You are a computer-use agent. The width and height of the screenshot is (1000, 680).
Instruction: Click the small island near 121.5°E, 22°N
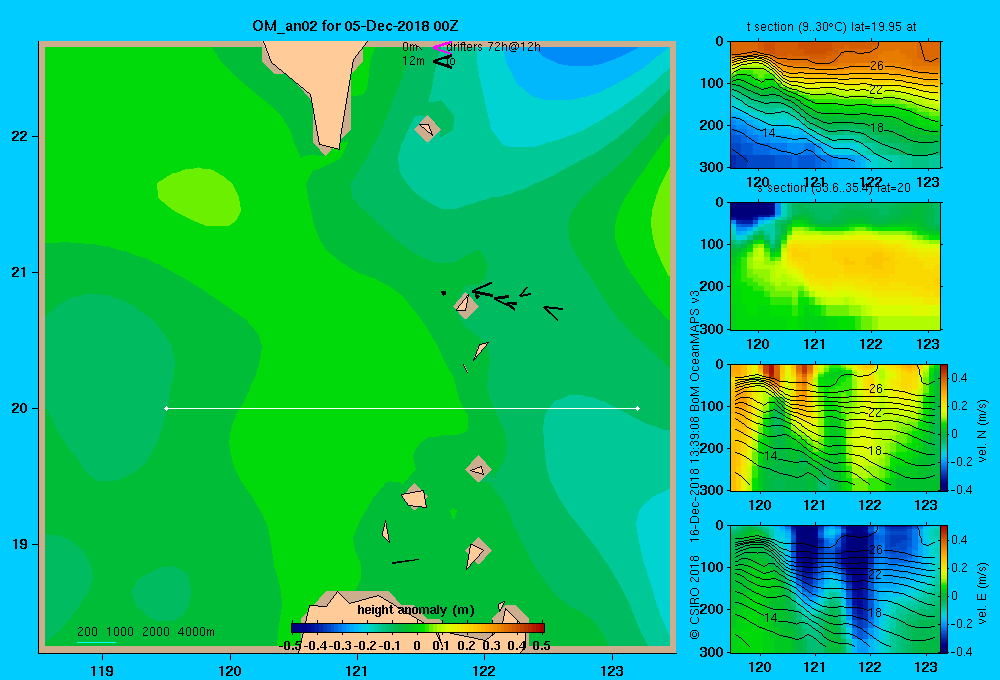[x=427, y=128]
